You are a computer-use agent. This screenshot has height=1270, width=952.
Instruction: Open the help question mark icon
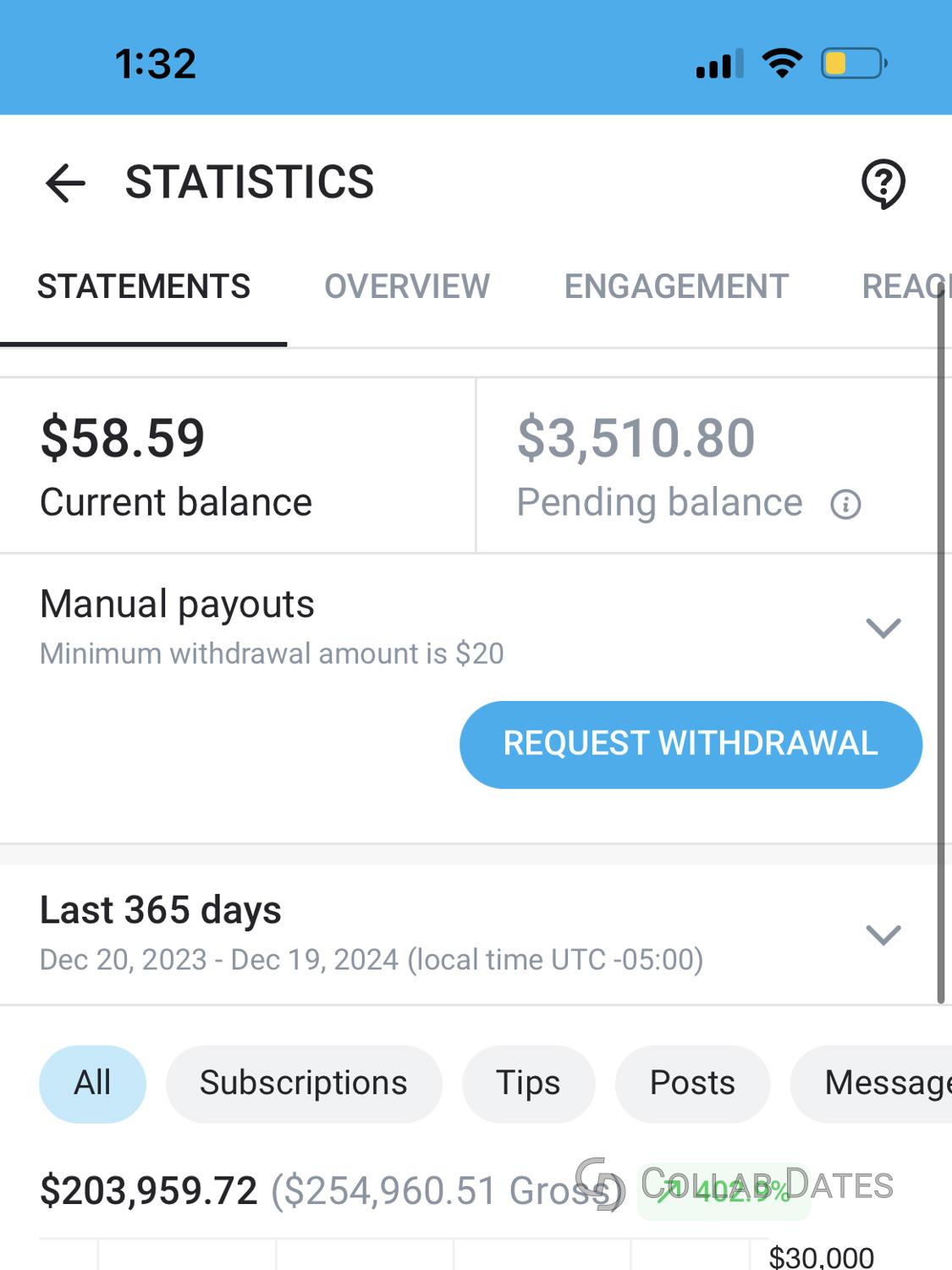tap(883, 184)
